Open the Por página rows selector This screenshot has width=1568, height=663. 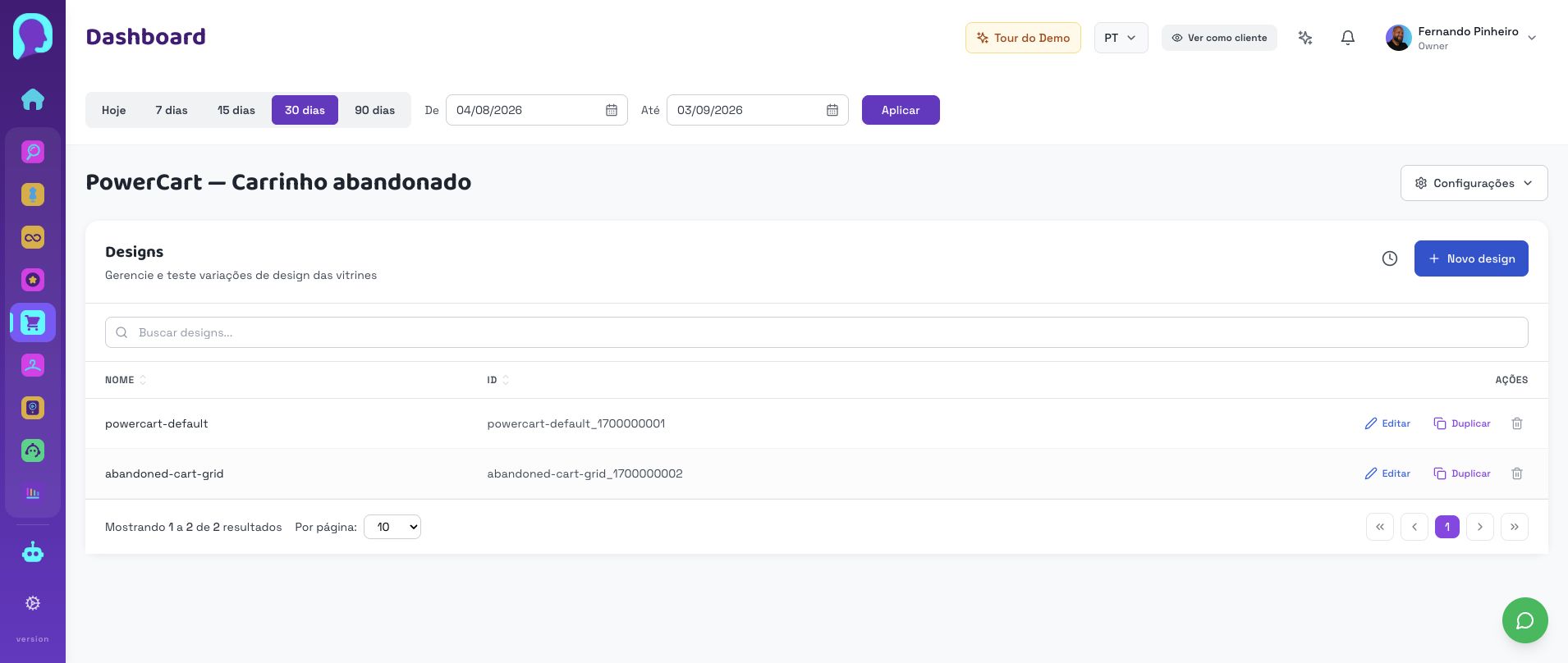click(392, 527)
